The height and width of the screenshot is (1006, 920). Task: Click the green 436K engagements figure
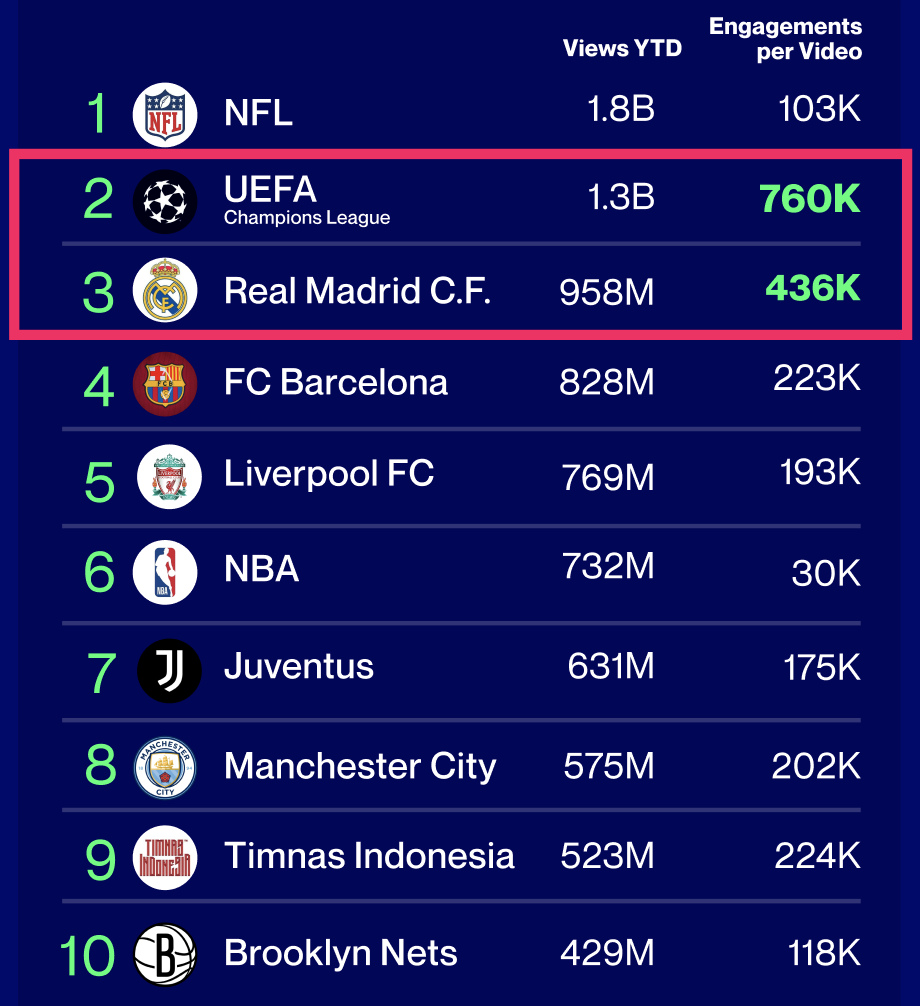812,289
